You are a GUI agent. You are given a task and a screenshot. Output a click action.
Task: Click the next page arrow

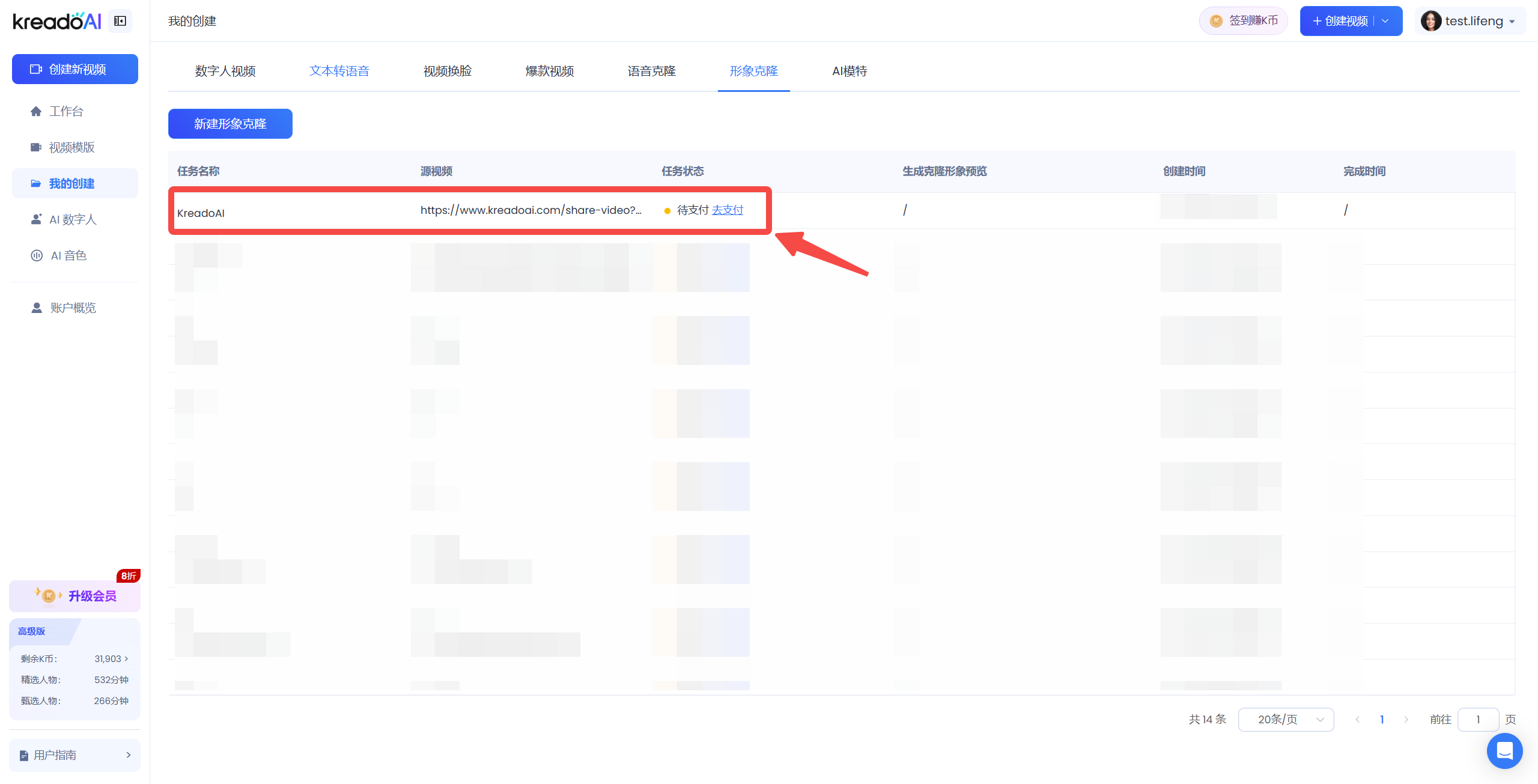(1405, 719)
